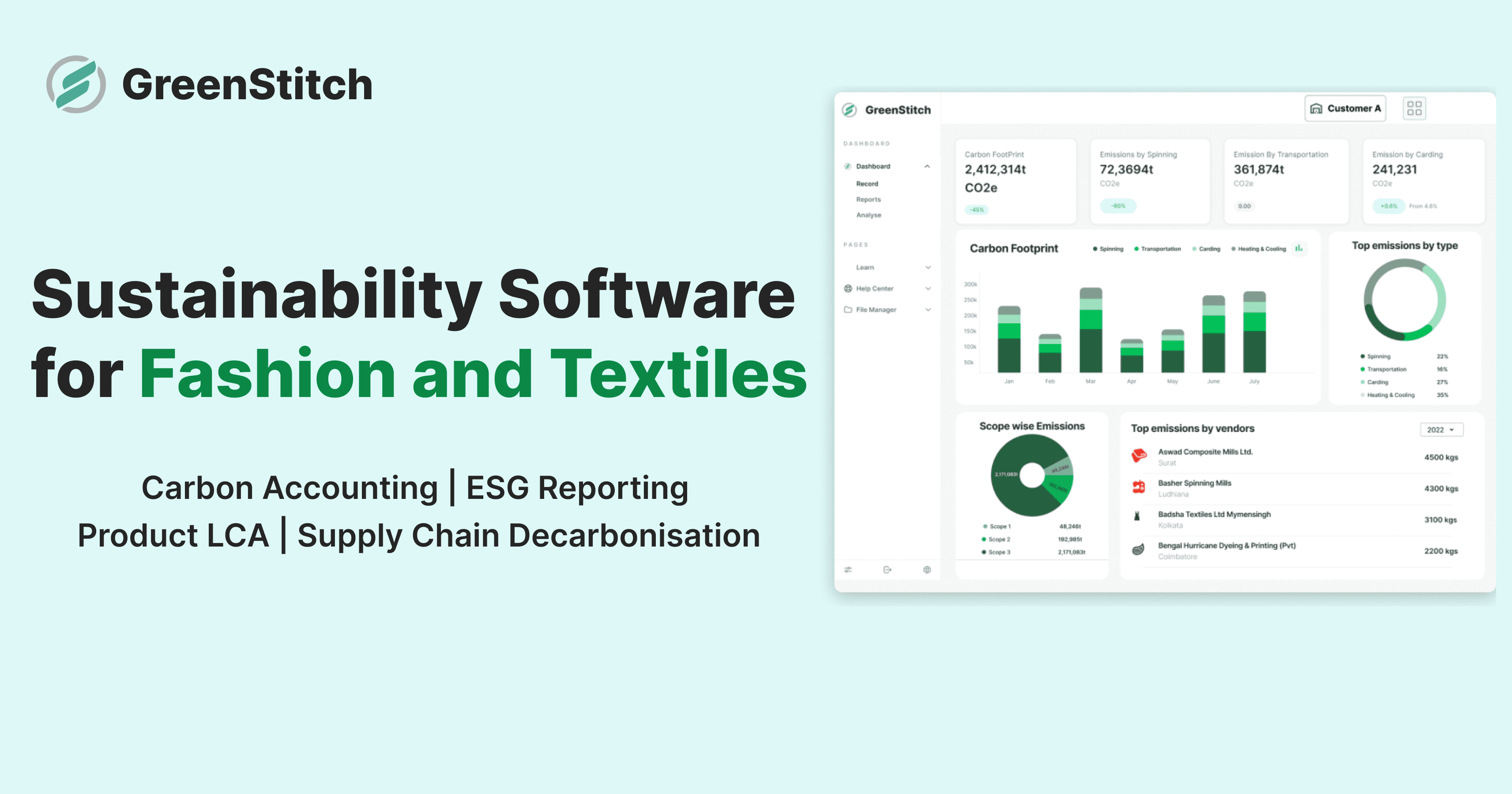Select Analyse from sidebar menu
Screen dimensions: 1512x794
pyautogui.click(x=868, y=215)
